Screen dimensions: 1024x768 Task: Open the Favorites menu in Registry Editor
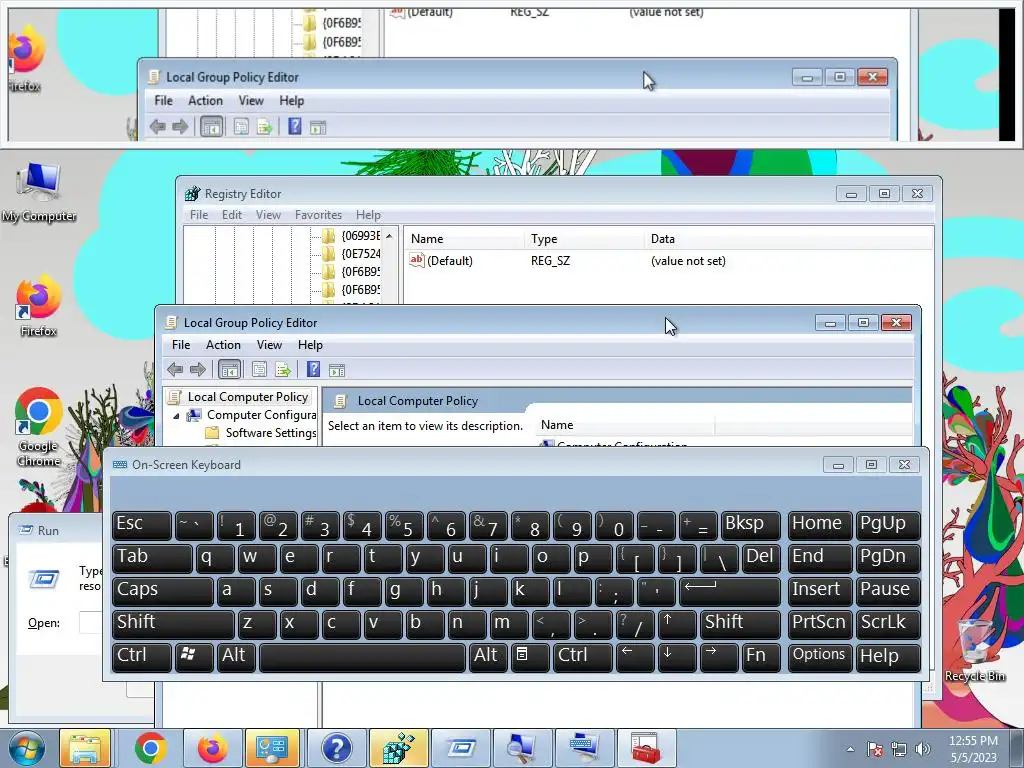point(318,215)
